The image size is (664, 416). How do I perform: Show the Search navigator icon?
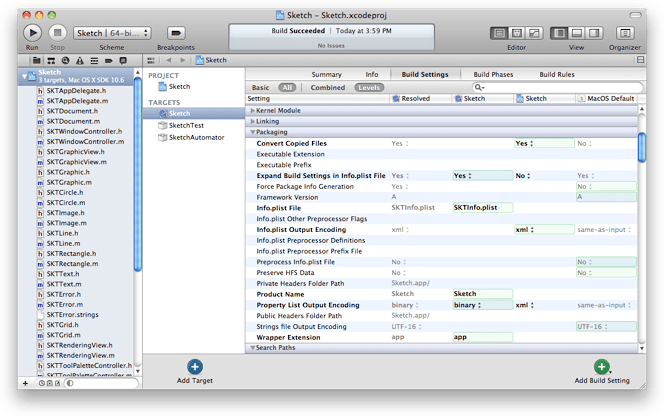(x=65, y=61)
